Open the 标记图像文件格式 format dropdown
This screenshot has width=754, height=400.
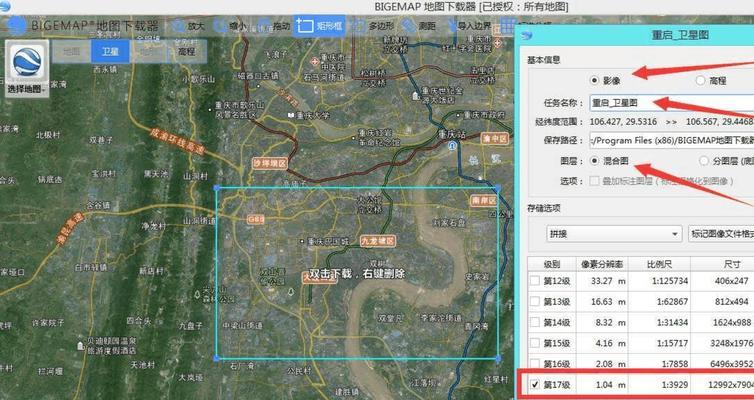pyautogui.click(x=721, y=234)
